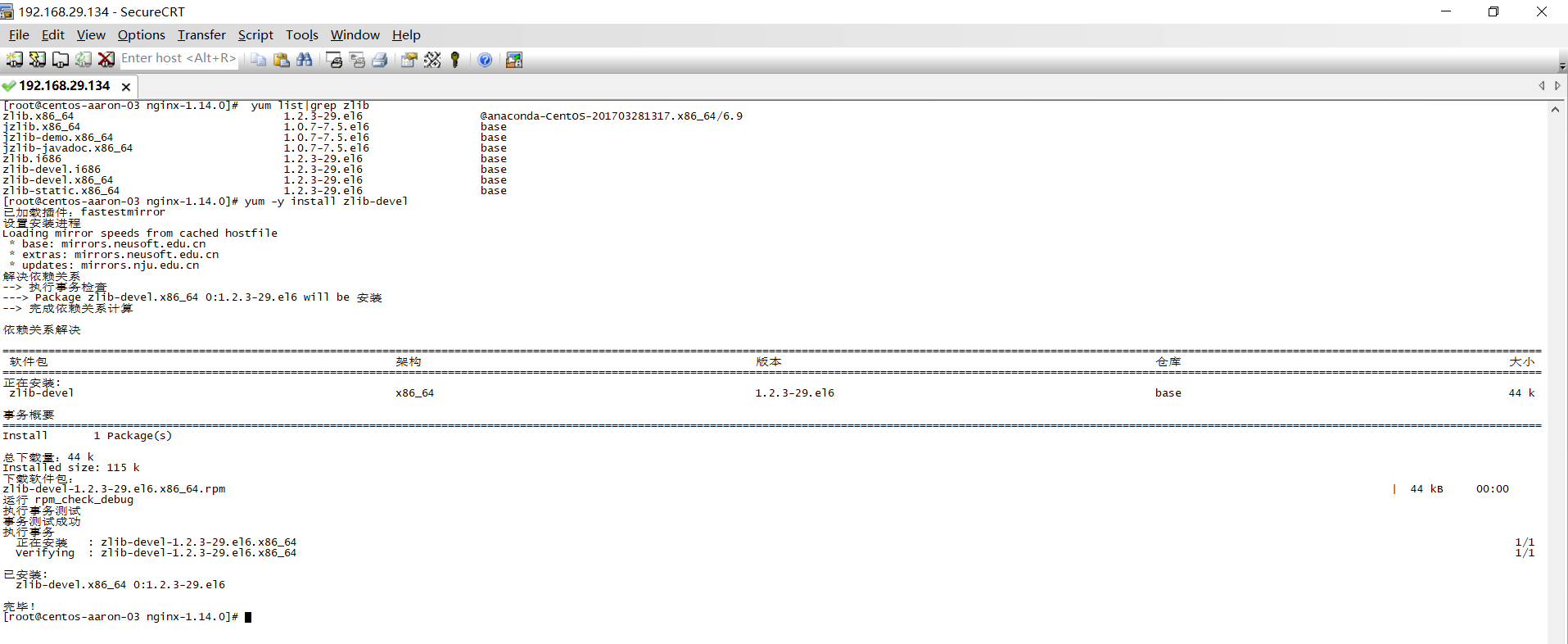1568x644 pixels.
Task: Click '@anaconda-CentOS-201703281317.x86_64/6.9' text
Action: coord(612,116)
